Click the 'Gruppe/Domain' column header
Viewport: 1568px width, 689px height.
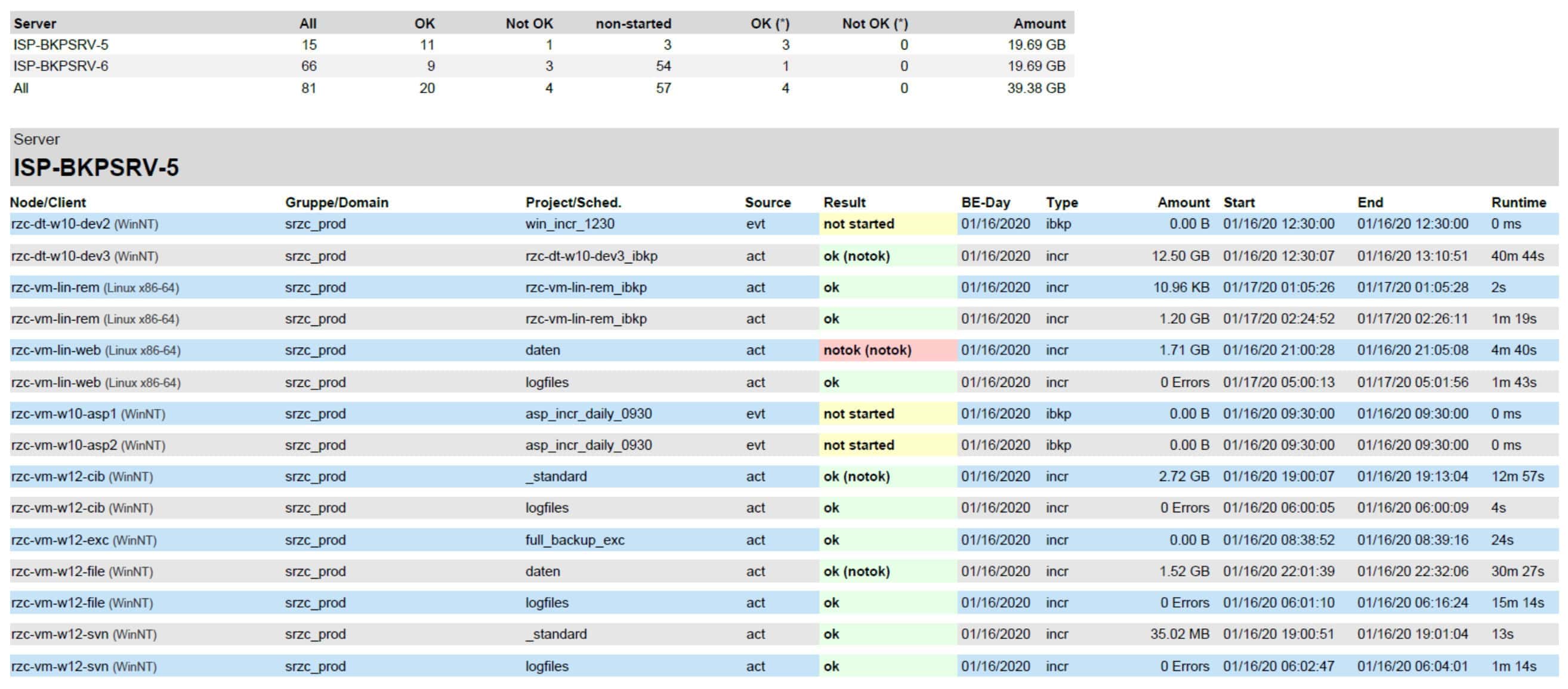[337, 202]
